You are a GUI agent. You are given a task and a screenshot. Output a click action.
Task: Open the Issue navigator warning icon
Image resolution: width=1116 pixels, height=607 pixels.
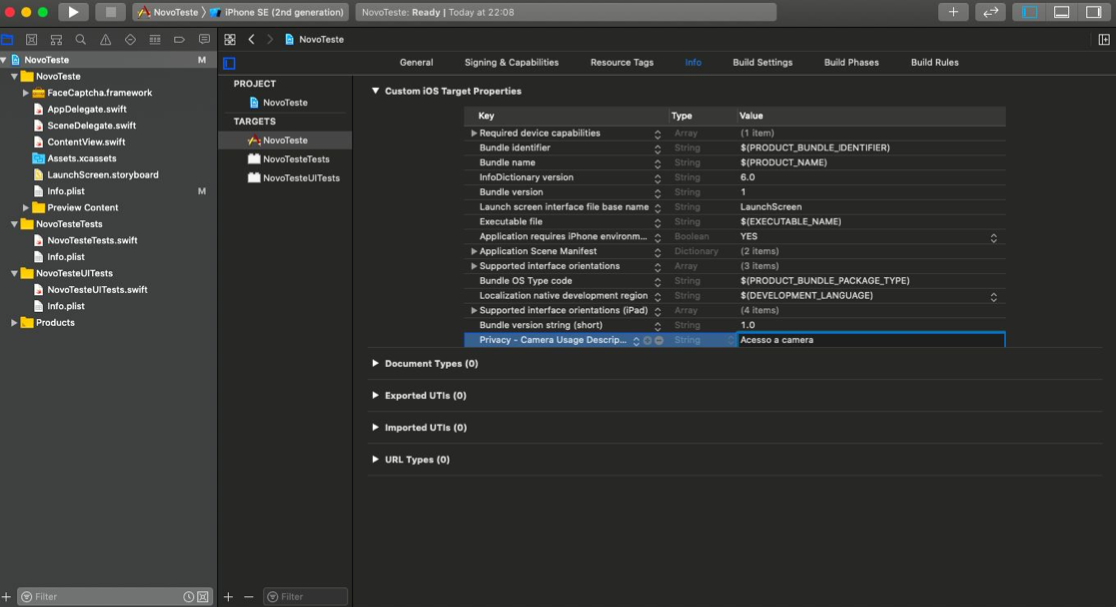(105, 40)
